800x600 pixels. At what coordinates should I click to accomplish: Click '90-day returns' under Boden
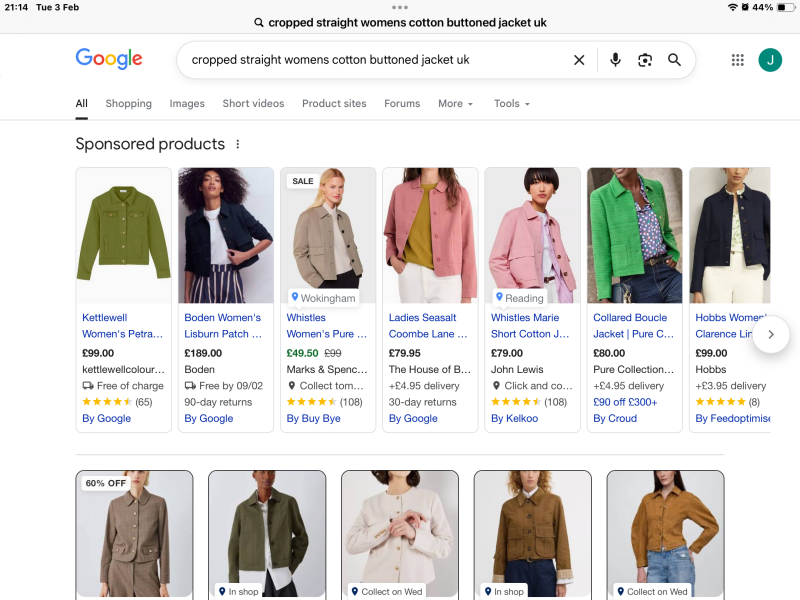pyautogui.click(x=218, y=402)
